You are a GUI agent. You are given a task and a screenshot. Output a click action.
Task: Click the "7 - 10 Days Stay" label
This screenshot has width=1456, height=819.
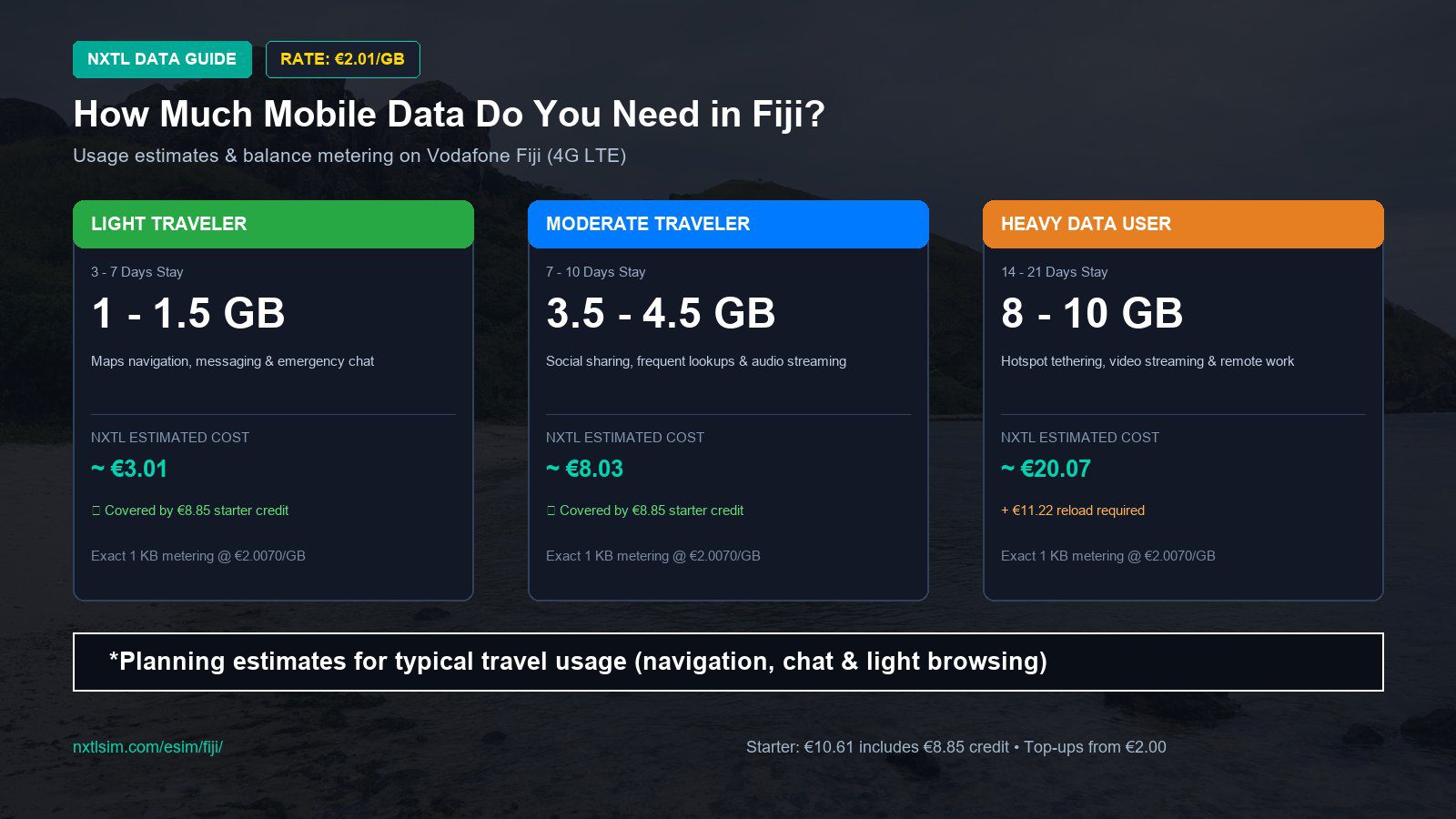tap(596, 272)
